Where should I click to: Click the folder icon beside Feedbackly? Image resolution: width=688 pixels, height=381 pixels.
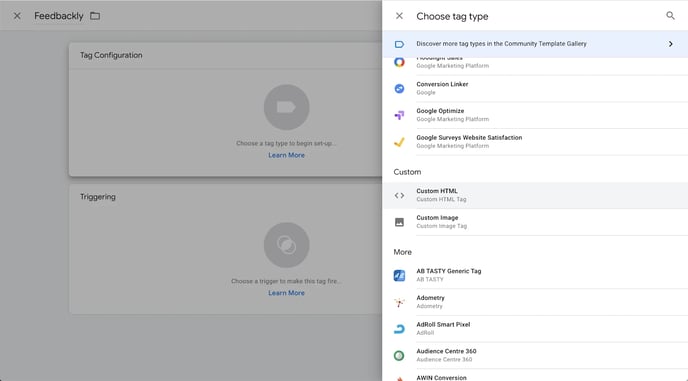pyautogui.click(x=95, y=16)
